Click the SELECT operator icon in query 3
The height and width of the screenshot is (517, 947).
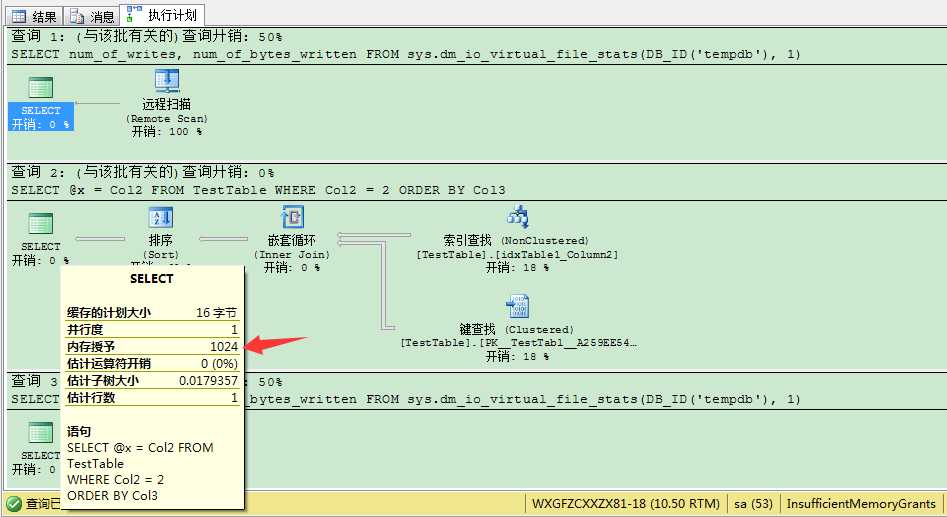pyautogui.click(x=40, y=433)
